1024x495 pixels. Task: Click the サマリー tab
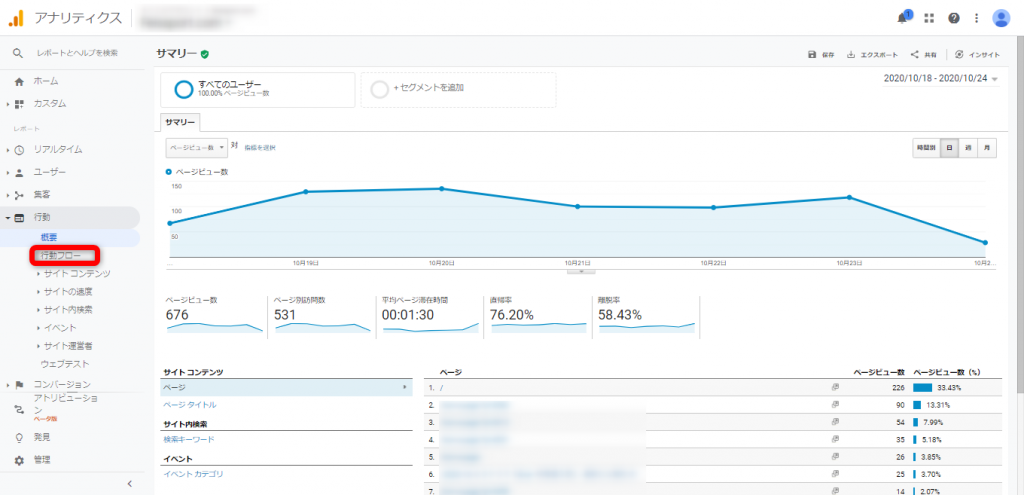180,123
